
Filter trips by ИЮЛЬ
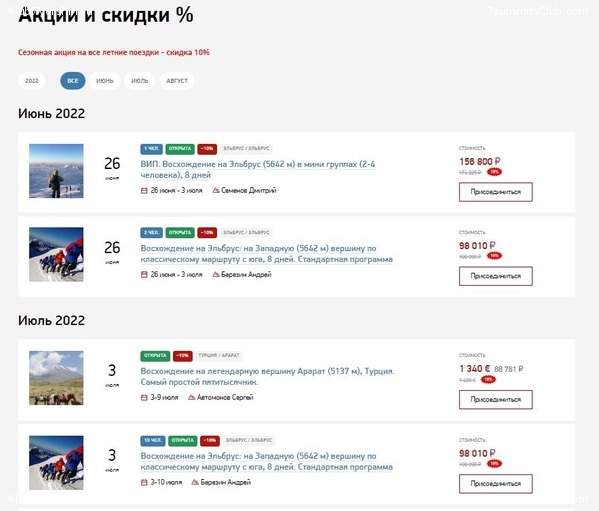[139, 81]
